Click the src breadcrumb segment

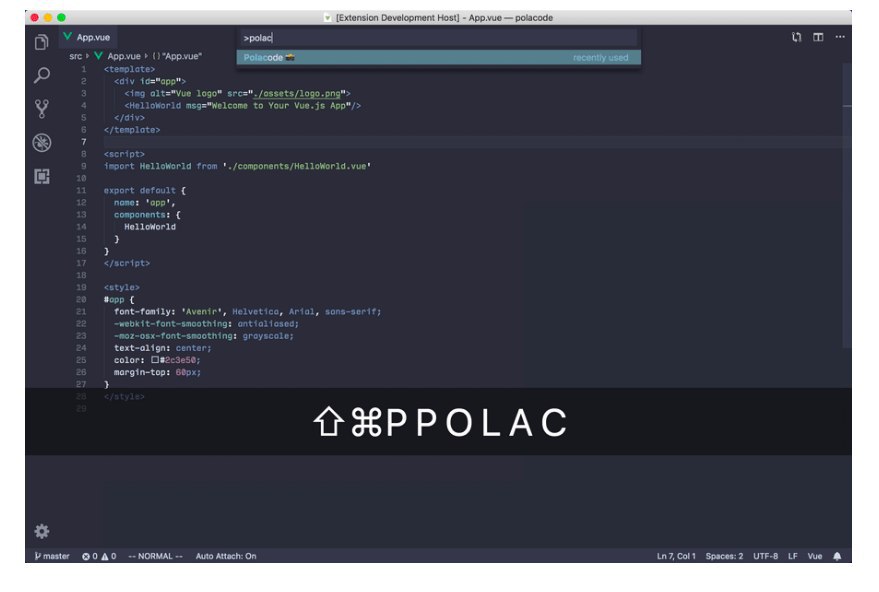[x=76, y=56]
